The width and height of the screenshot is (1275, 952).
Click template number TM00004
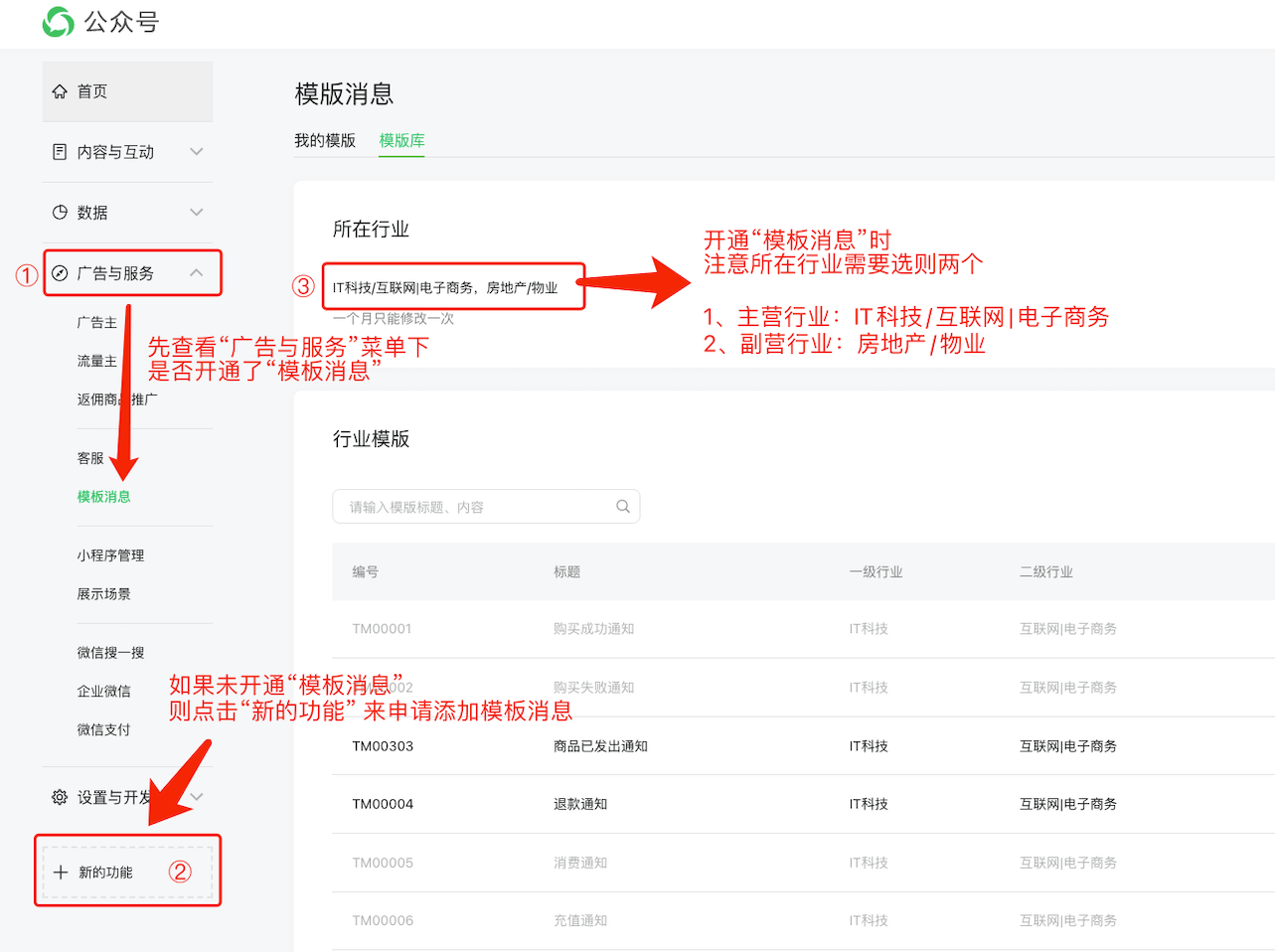pos(383,804)
